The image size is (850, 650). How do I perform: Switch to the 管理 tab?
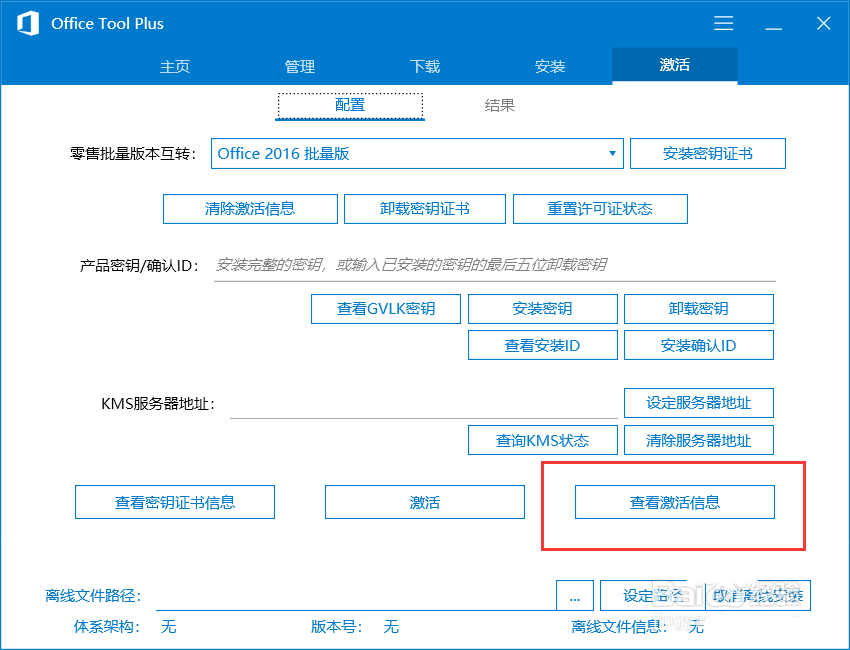point(300,66)
